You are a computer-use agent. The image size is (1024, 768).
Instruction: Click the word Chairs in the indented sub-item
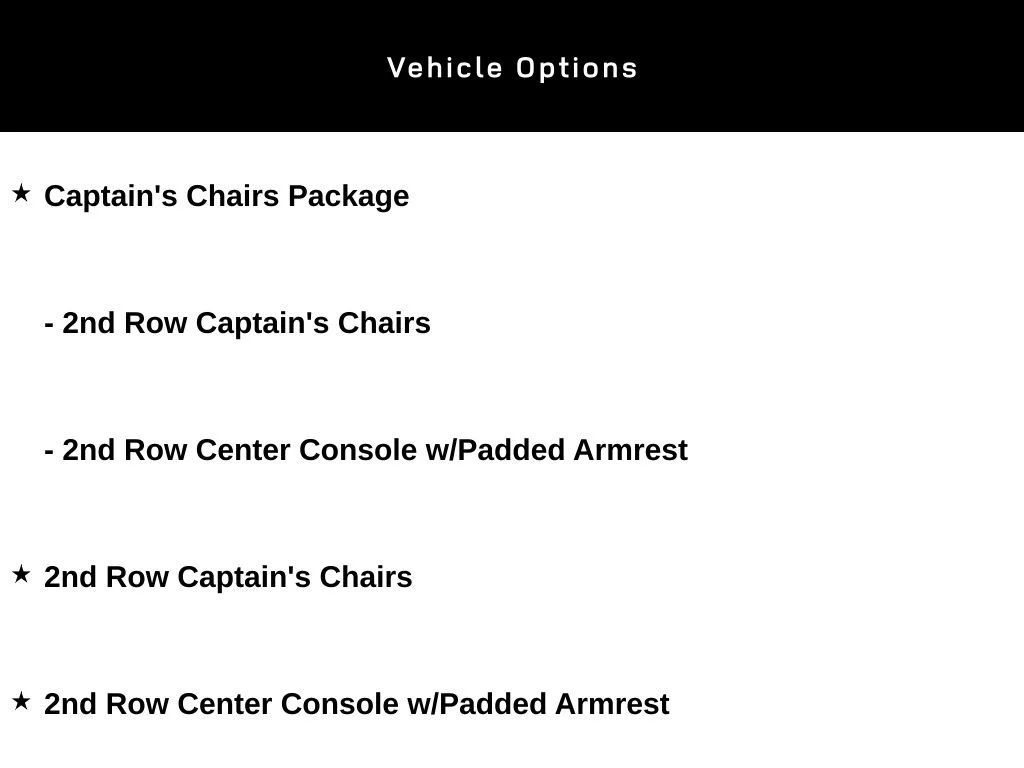point(384,323)
